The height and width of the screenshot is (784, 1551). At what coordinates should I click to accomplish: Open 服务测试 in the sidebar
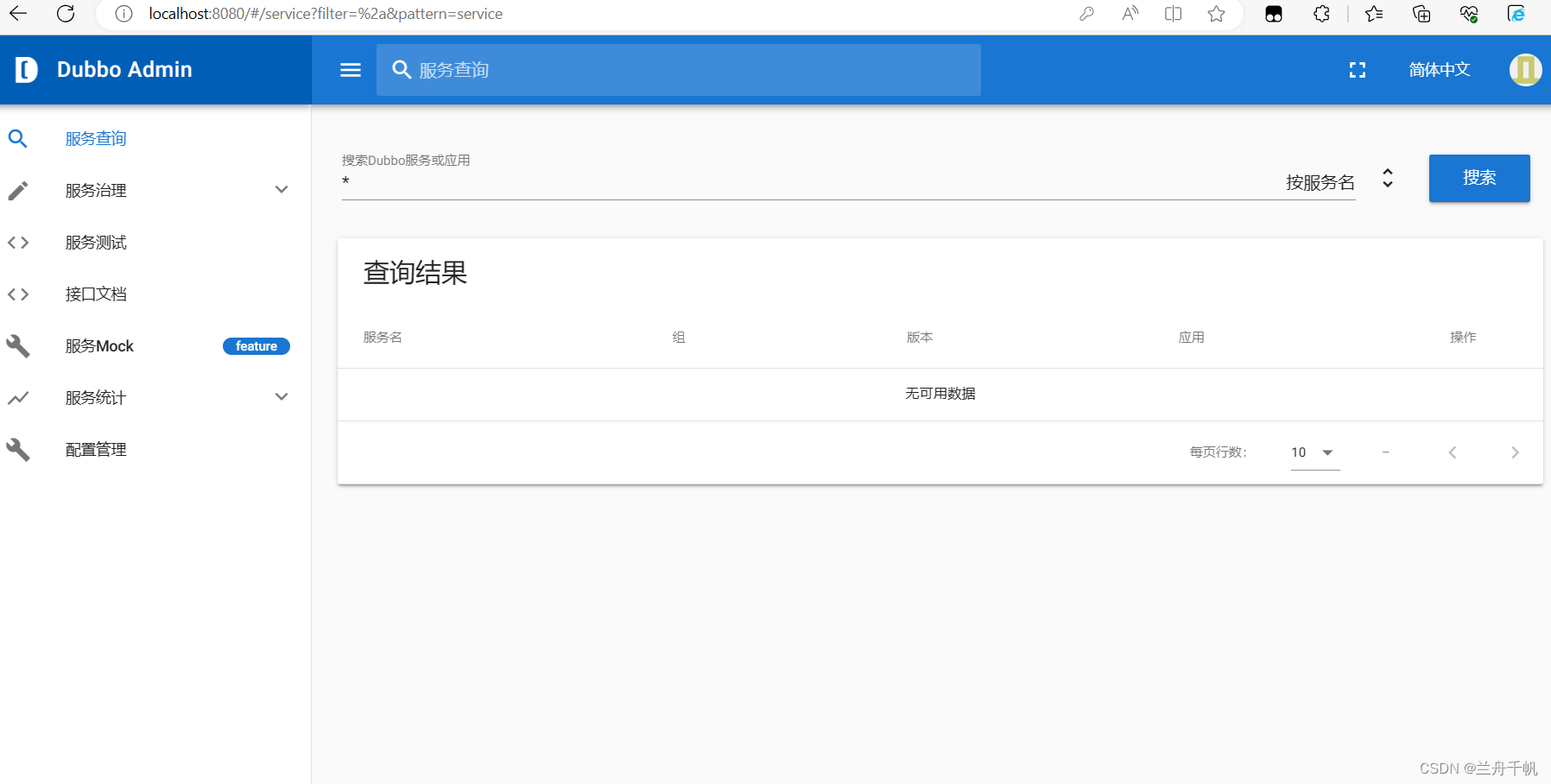pos(96,243)
